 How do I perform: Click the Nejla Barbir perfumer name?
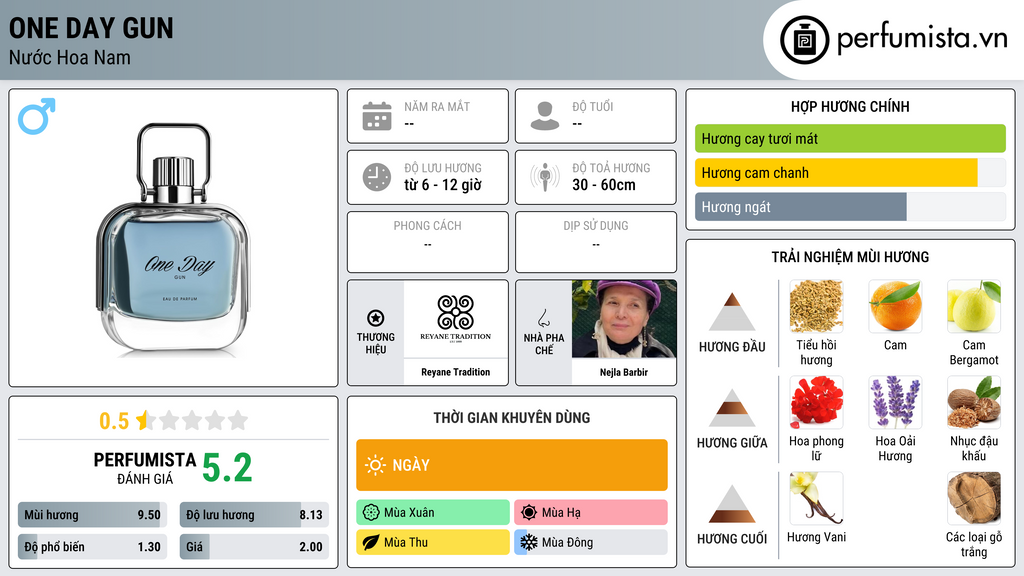pyautogui.click(x=624, y=372)
